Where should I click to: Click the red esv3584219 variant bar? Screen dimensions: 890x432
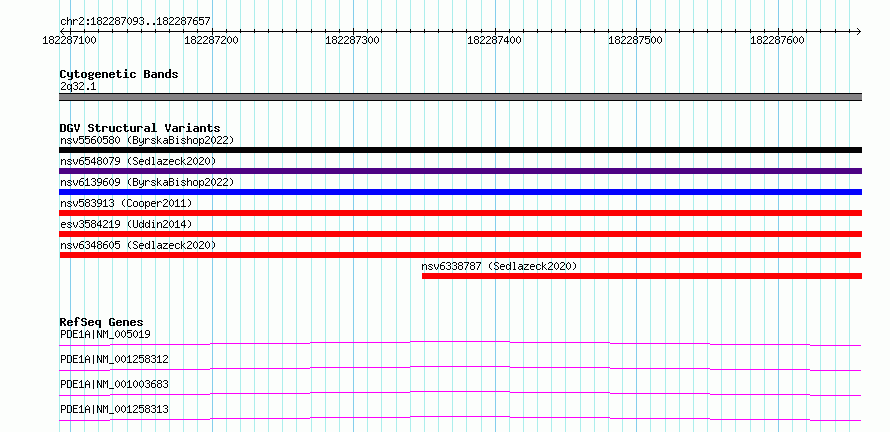[460, 234]
